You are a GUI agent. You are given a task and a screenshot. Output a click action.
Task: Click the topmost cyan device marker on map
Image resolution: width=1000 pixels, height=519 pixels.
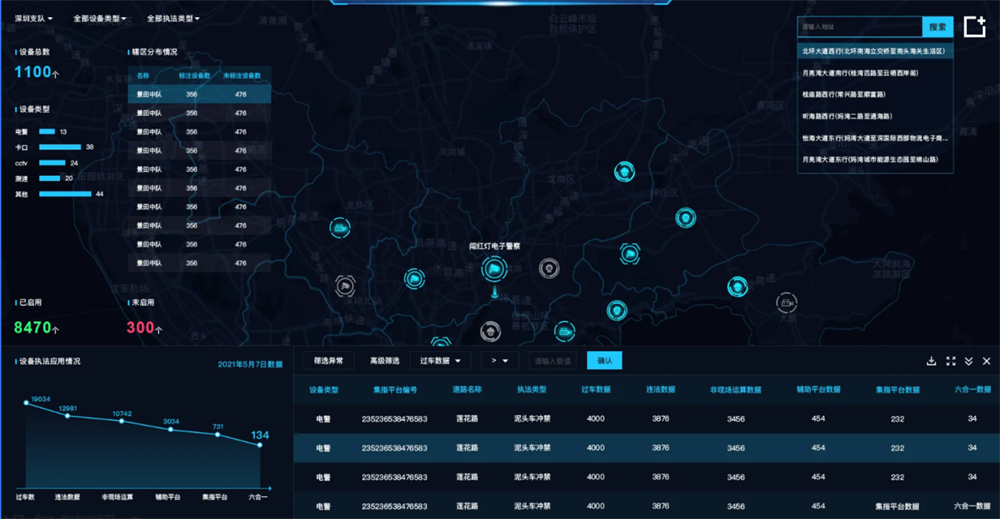click(x=625, y=172)
